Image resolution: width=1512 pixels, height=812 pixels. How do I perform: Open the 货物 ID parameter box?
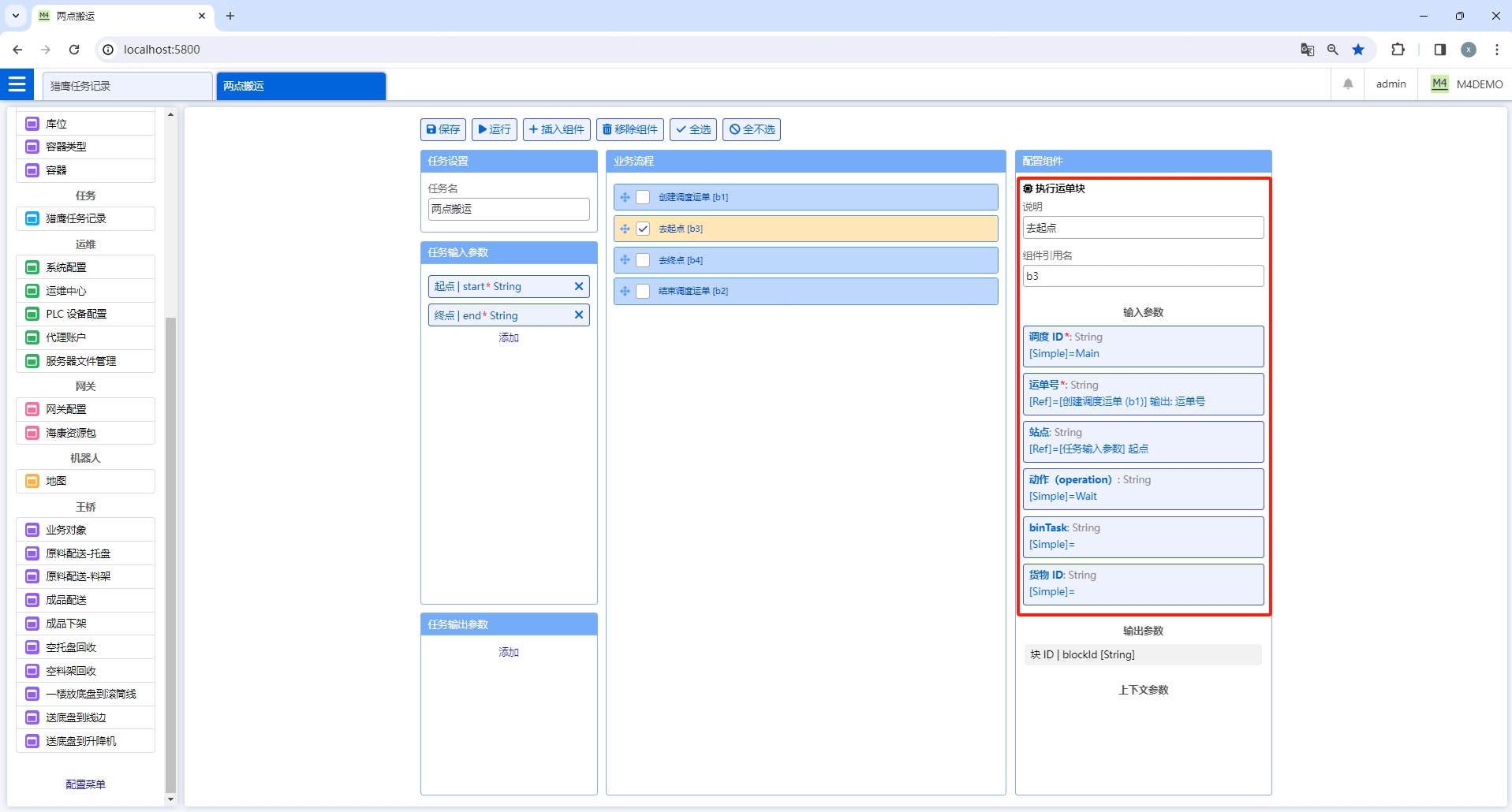tap(1144, 584)
